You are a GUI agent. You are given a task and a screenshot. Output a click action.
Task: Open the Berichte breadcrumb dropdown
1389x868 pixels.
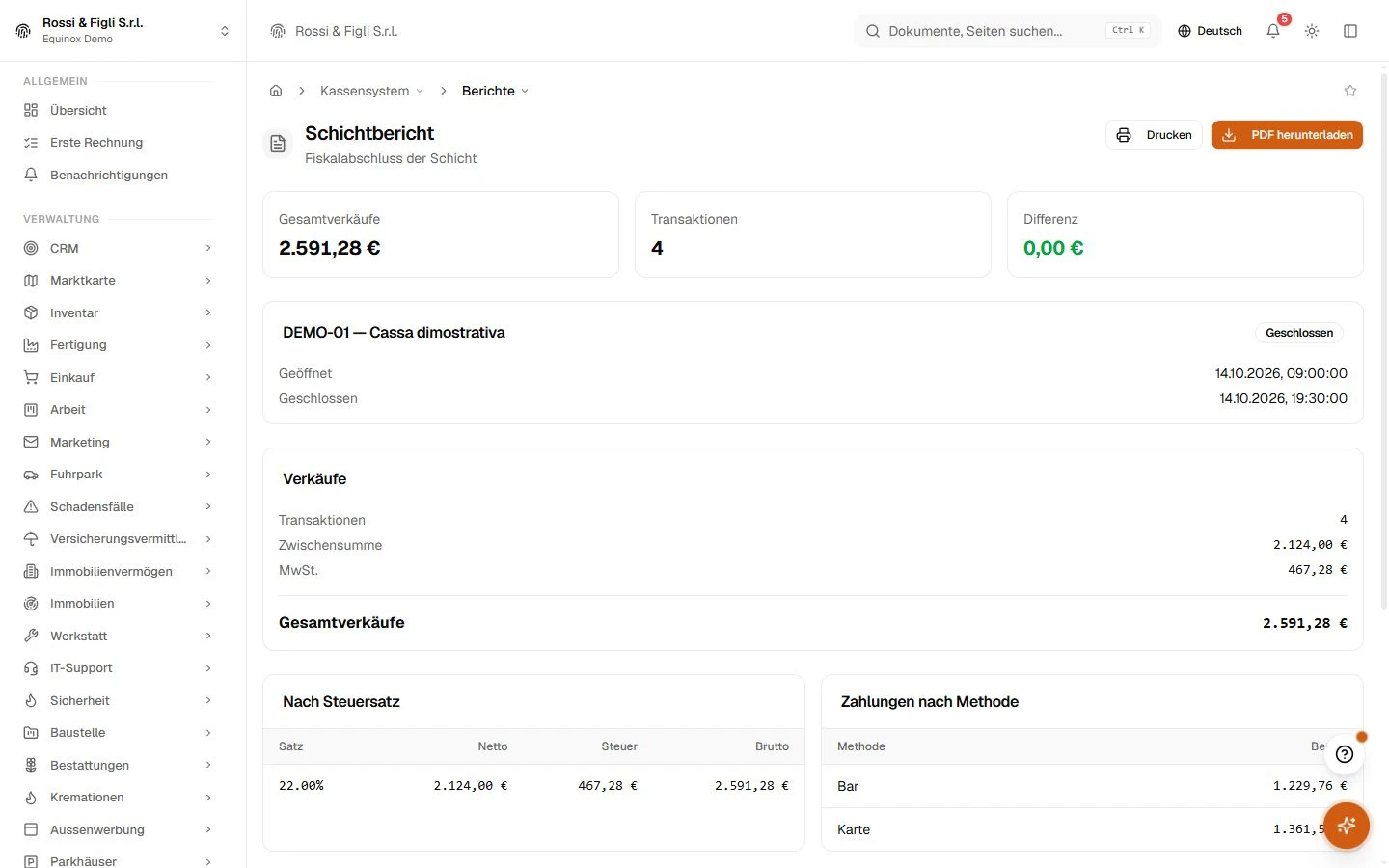click(495, 91)
